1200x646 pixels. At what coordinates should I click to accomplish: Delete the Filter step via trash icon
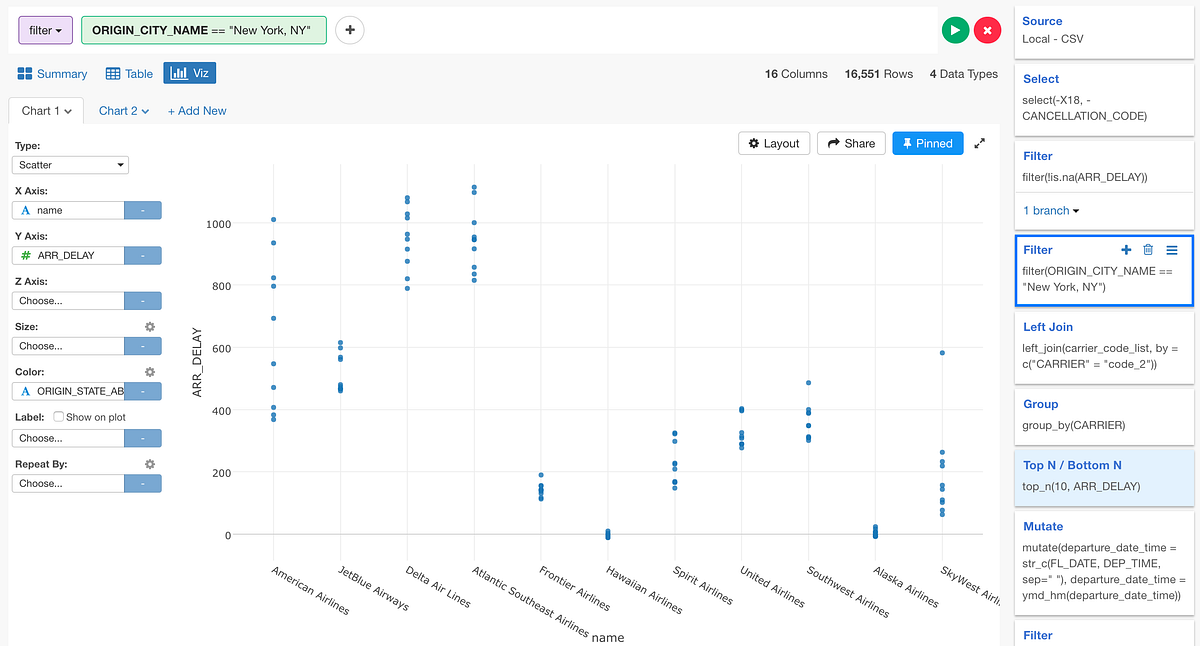1148,249
